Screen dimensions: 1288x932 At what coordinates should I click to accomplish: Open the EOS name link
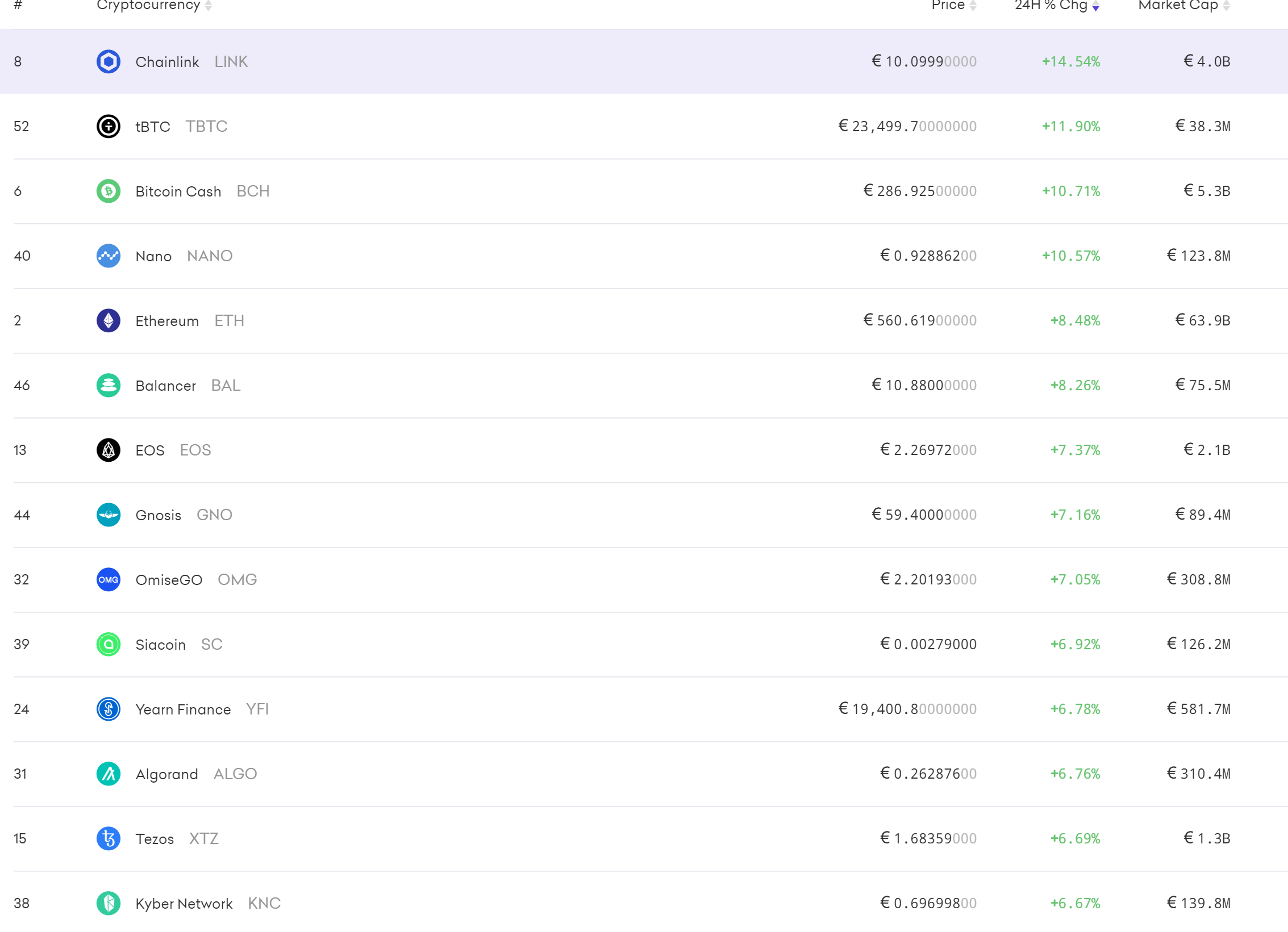coord(150,450)
